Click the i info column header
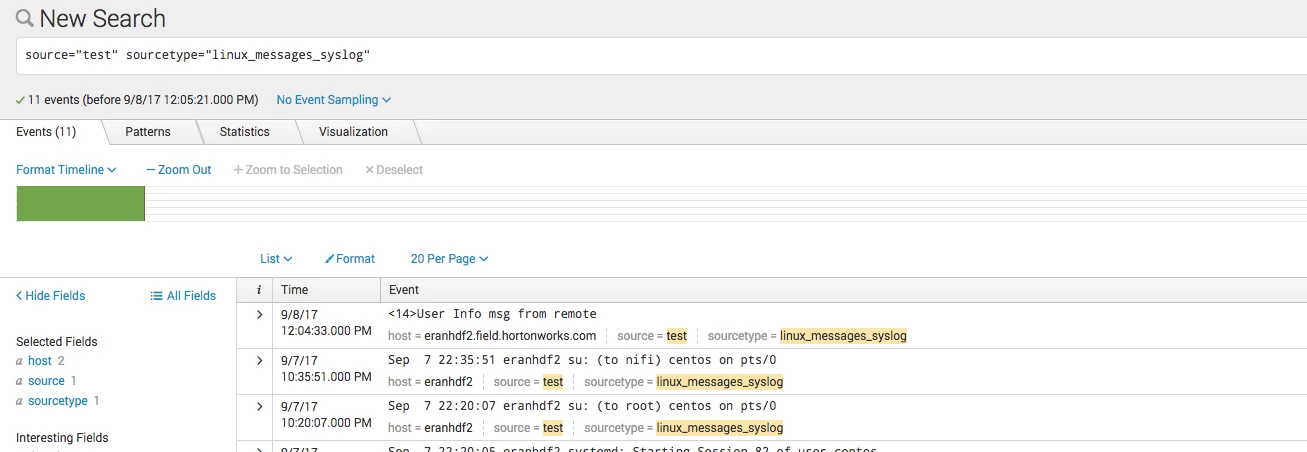The width and height of the screenshot is (1307, 452). 259,290
